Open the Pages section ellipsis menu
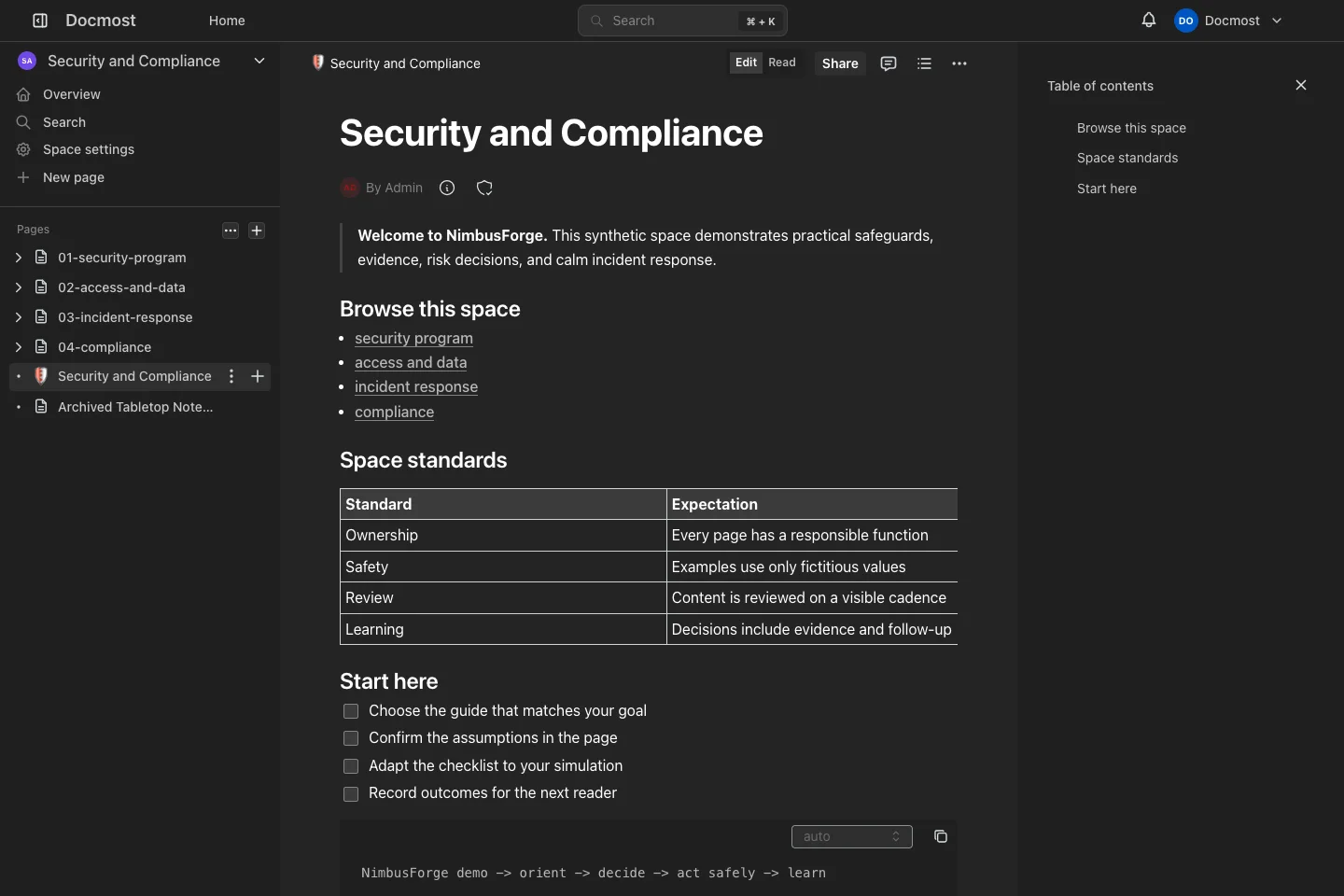 click(x=231, y=231)
